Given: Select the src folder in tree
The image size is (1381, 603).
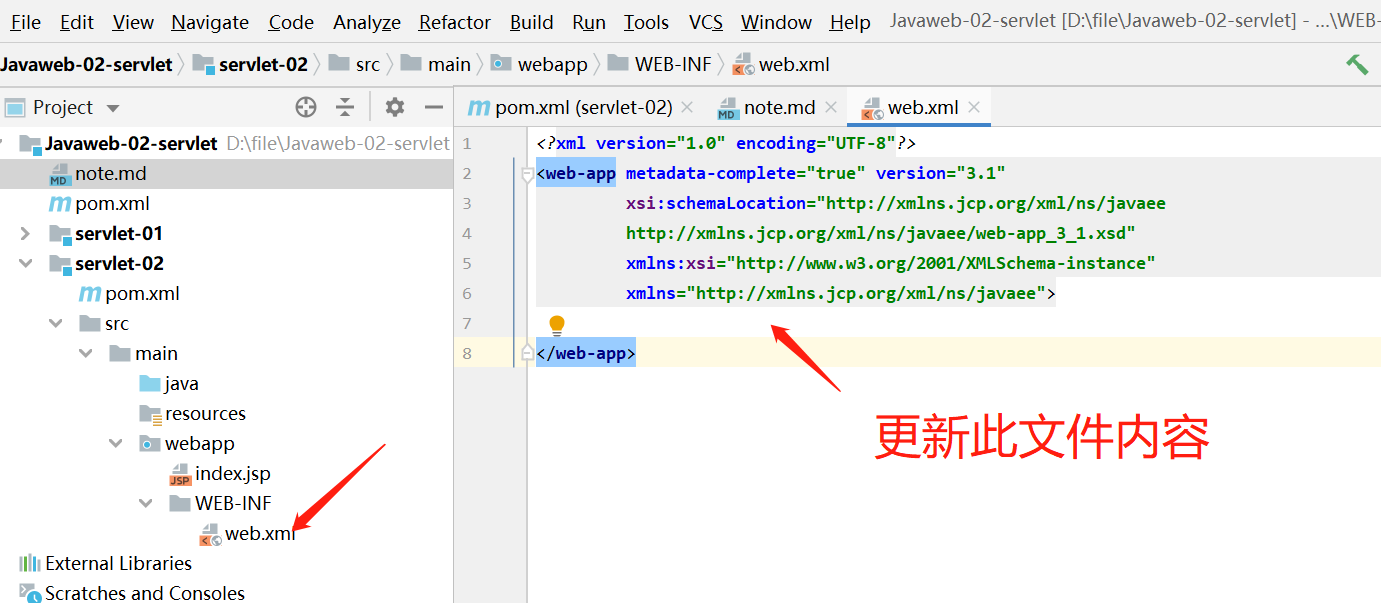Looking at the screenshot, I should (x=117, y=323).
